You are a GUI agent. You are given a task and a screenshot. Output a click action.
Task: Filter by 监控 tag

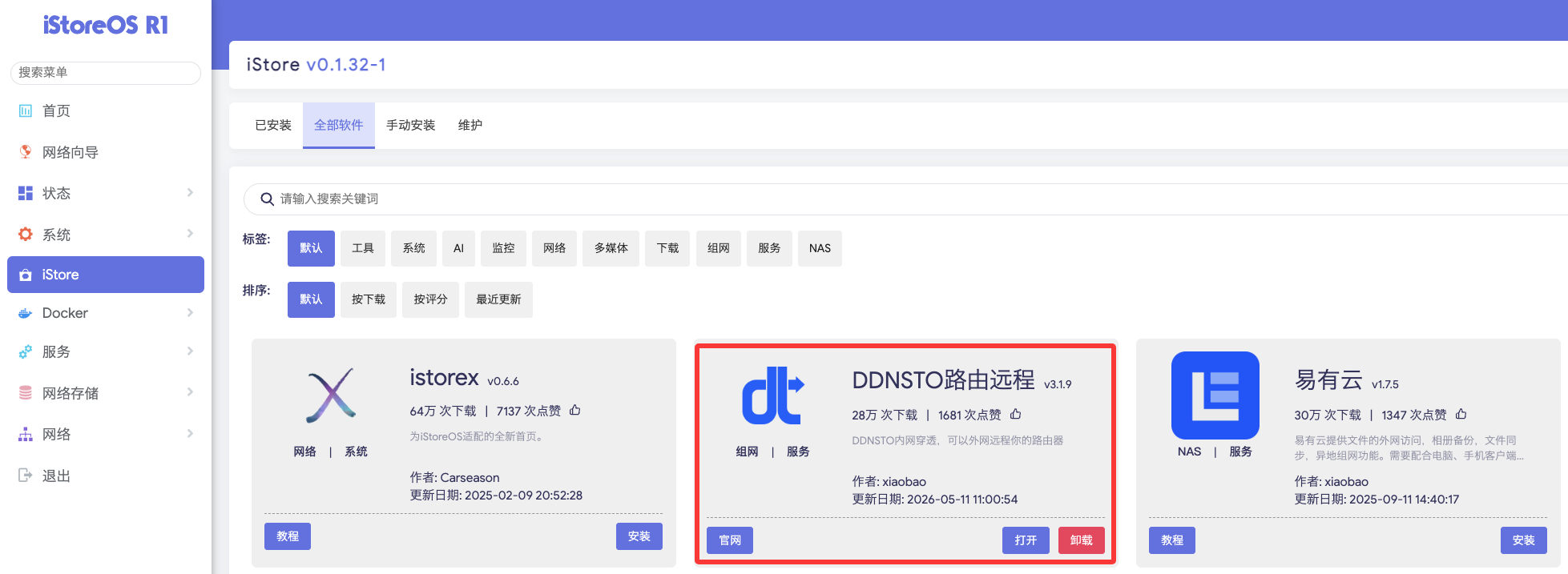(x=503, y=248)
